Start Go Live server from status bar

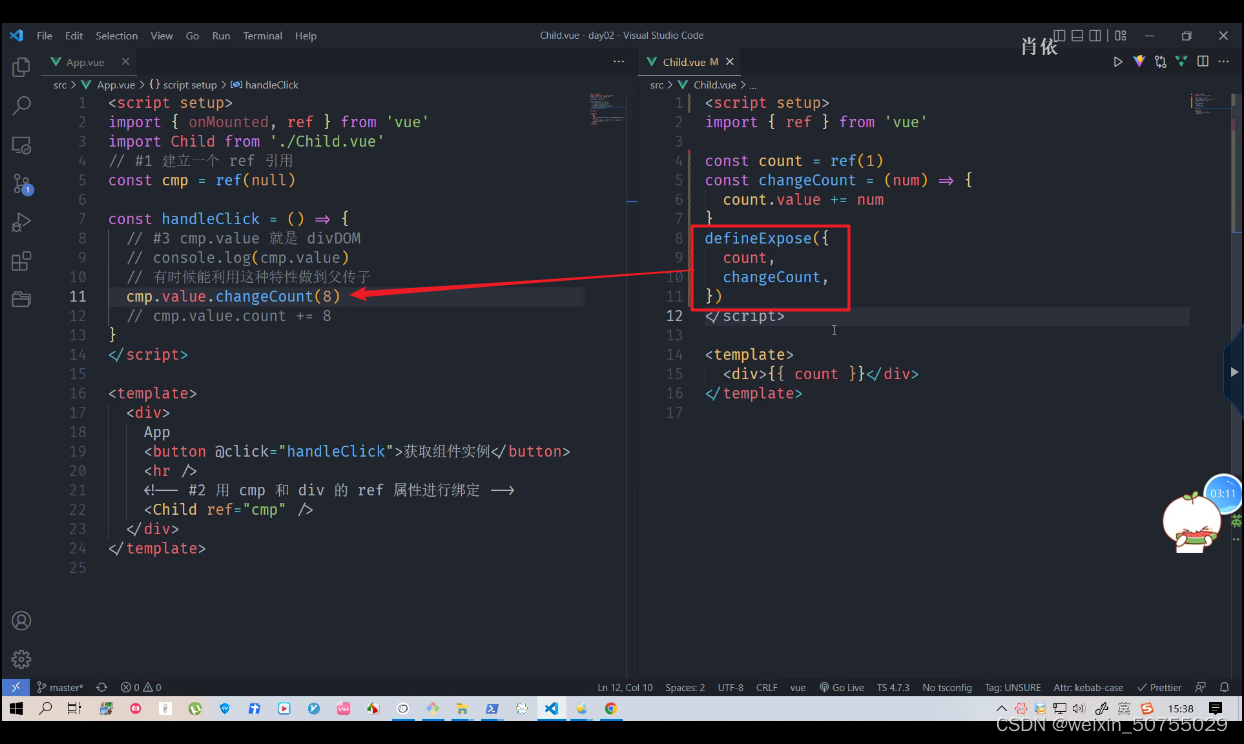coord(841,687)
